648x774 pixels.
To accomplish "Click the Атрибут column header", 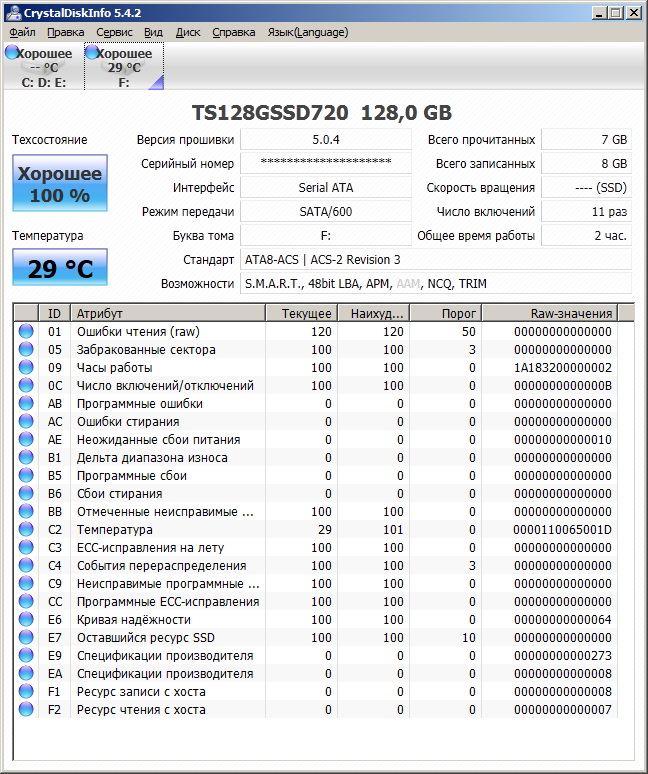I will (x=166, y=313).
